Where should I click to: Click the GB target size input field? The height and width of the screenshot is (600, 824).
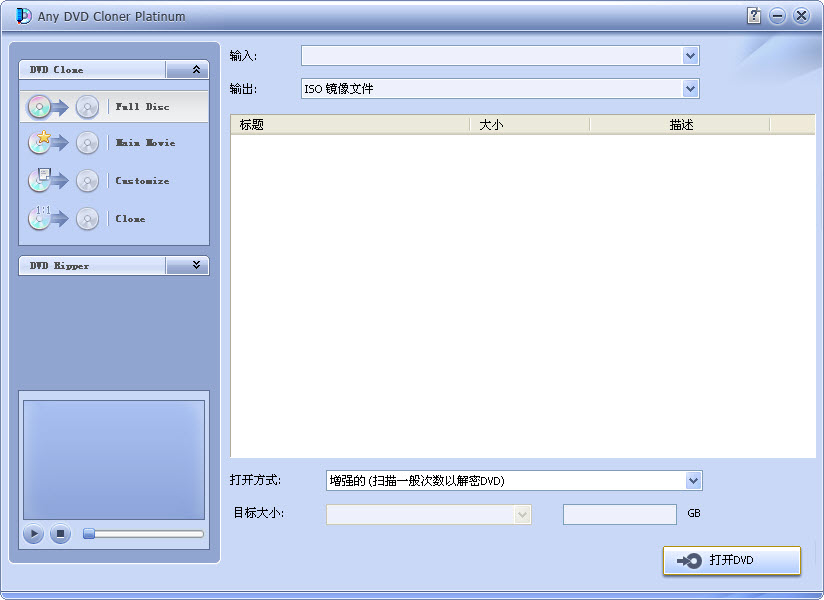[620, 514]
